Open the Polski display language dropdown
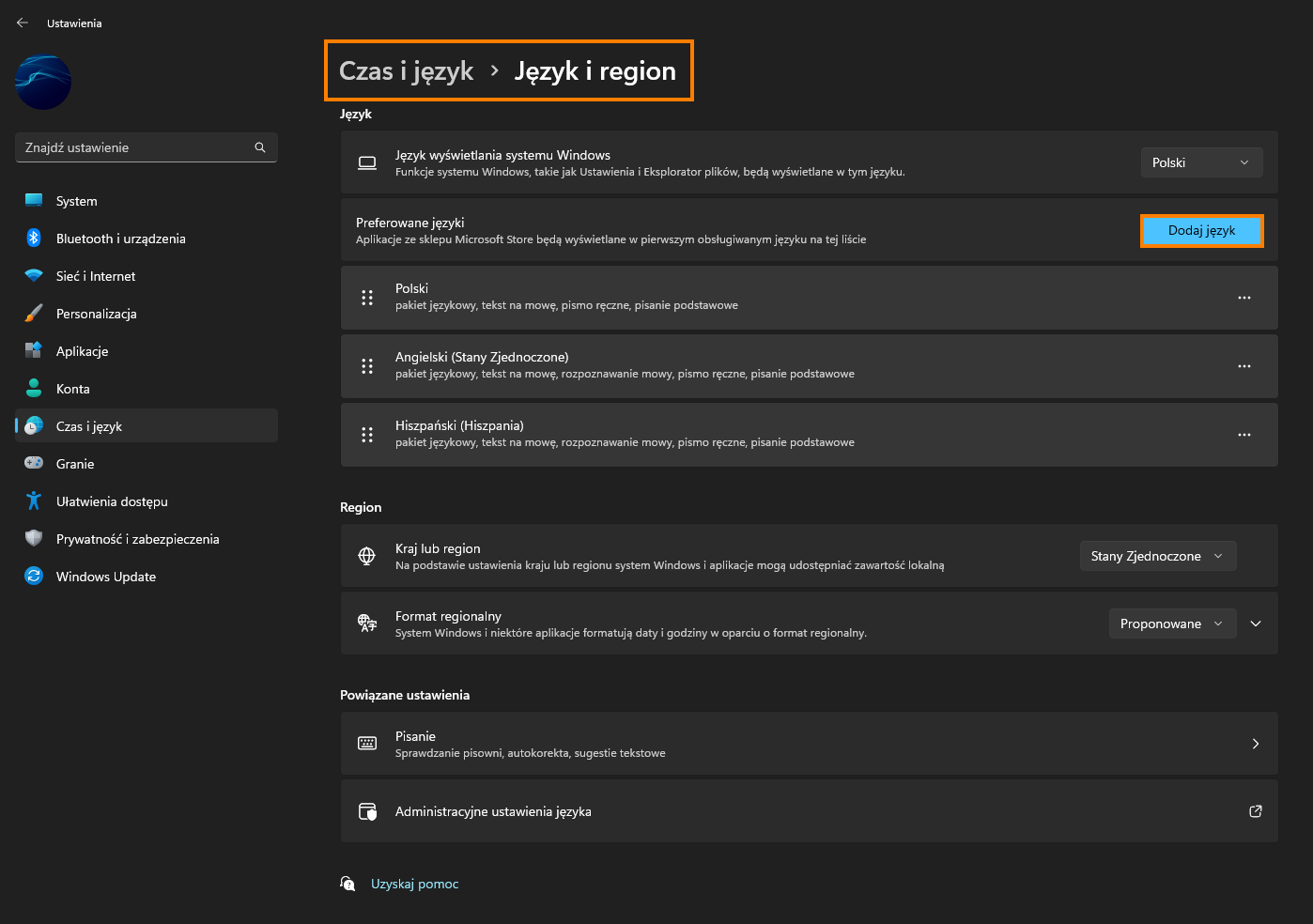 [x=1201, y=162]
